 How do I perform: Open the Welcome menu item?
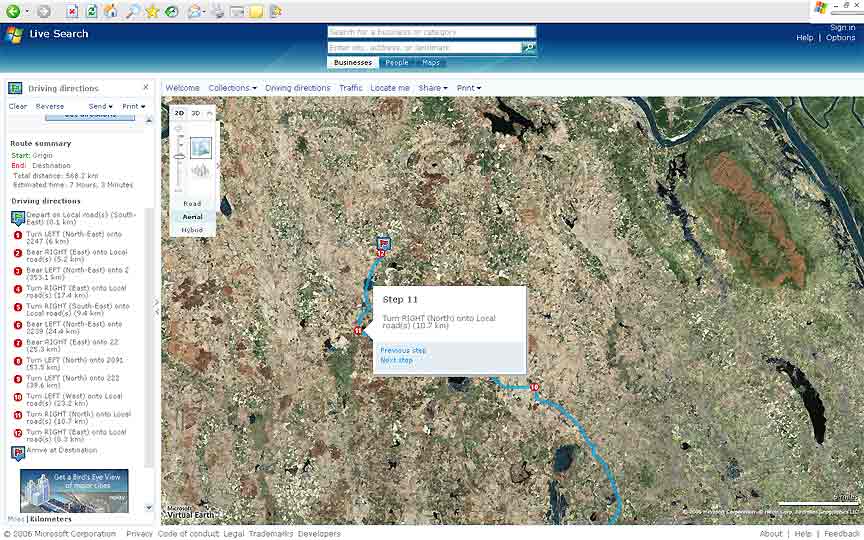182,88
